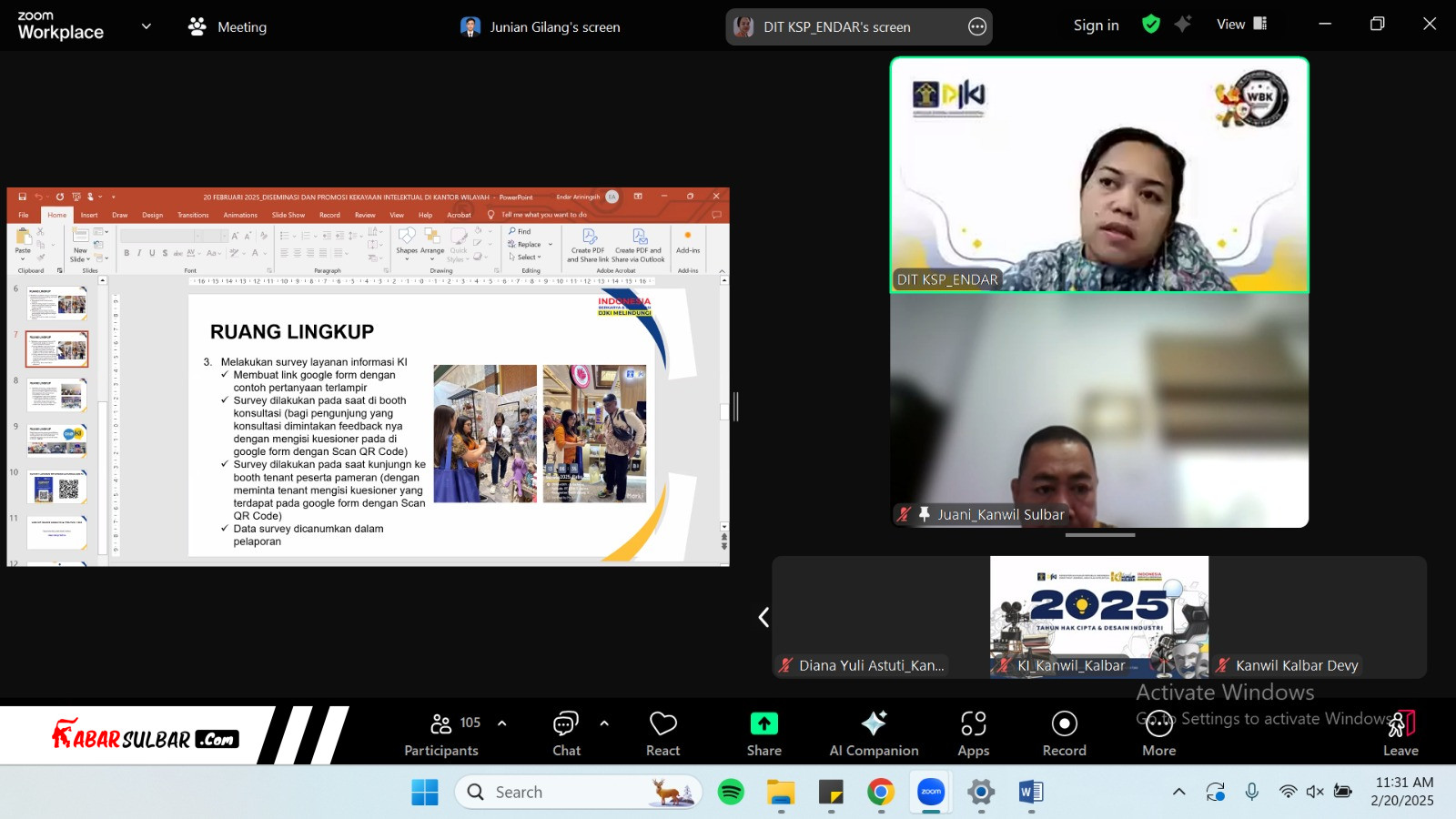The image size is (1456, 819).
Task: Switch to Junian Gilang's screen tab
Action: pos(541,27)
